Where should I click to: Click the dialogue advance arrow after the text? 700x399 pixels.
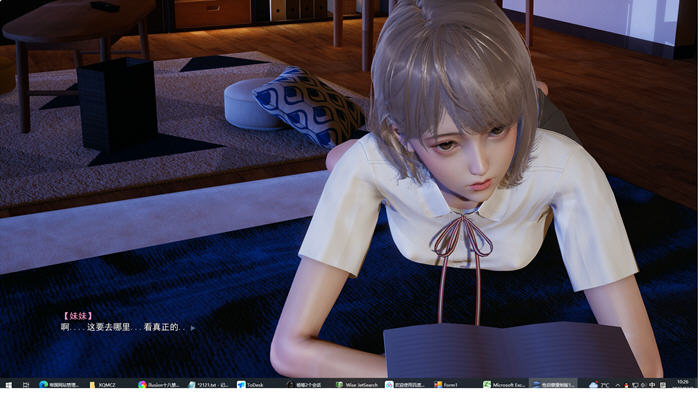tap(193, 328)
